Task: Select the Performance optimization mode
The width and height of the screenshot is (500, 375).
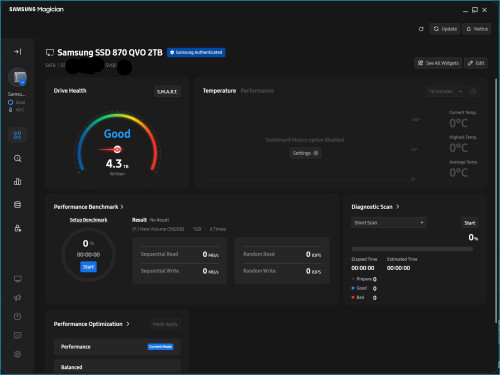Action: [x=117, y=347]
